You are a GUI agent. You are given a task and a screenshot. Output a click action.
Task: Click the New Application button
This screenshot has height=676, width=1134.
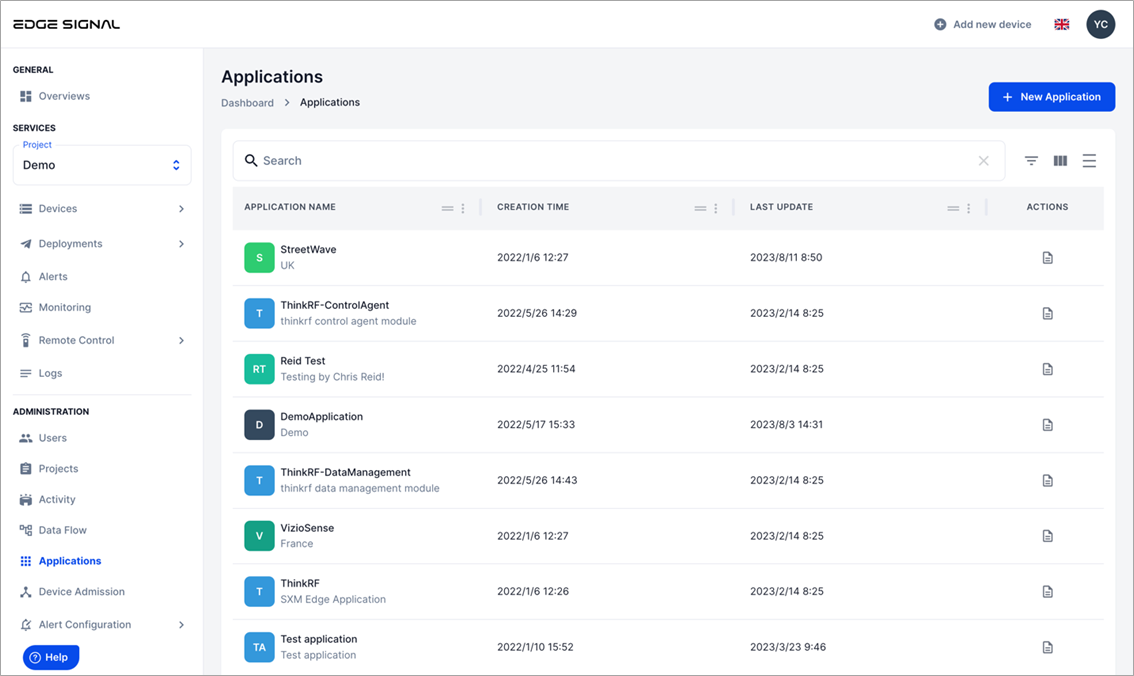1052,97
